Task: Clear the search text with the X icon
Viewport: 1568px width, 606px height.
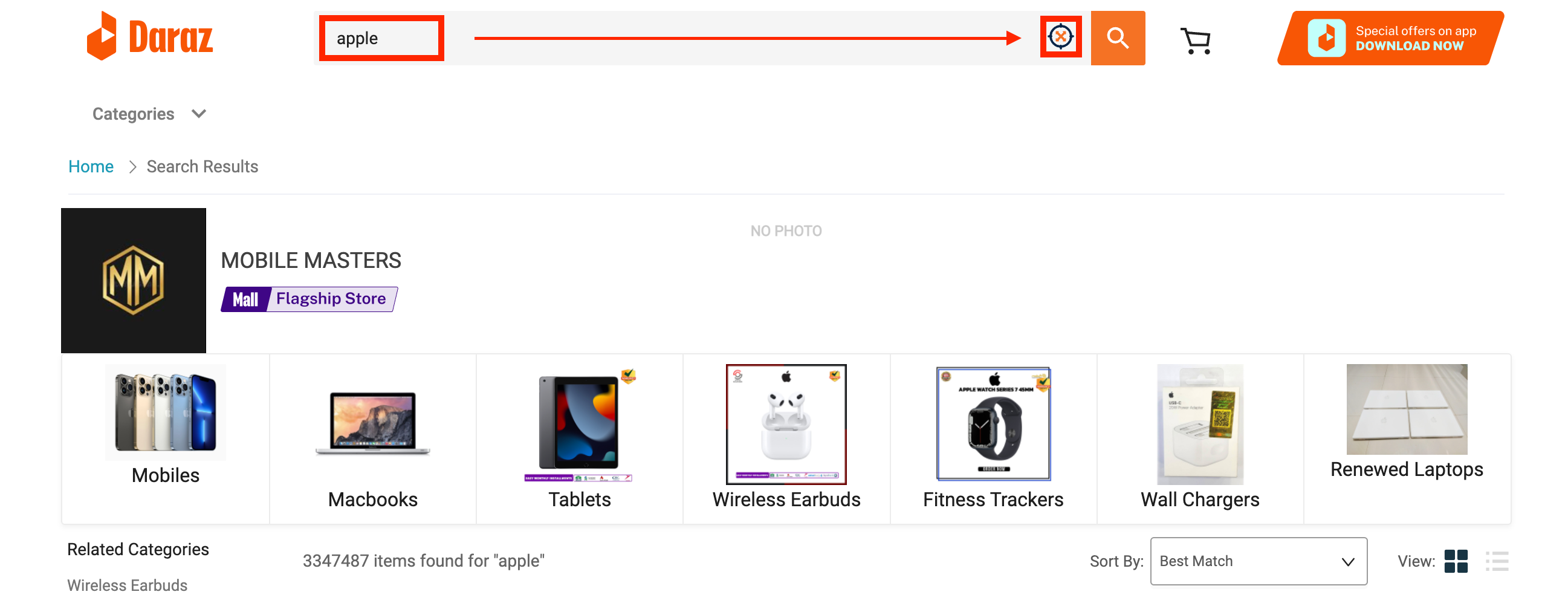Action: click(x=1060, y=36)
